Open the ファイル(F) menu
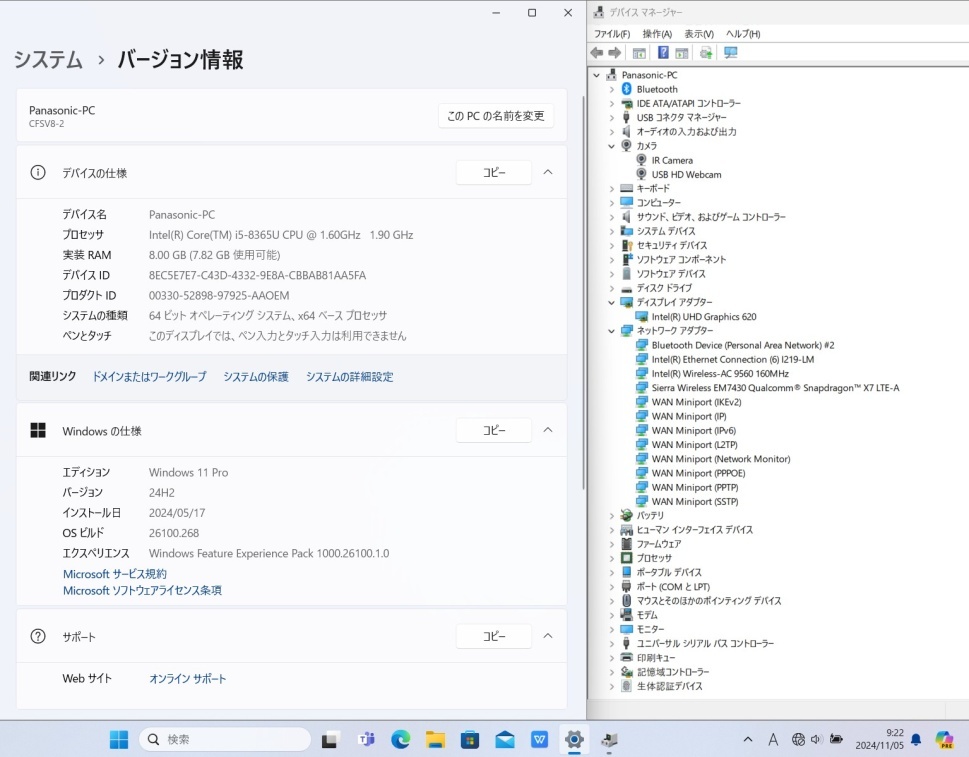969x757 pixels. click(x=612, y=34)
